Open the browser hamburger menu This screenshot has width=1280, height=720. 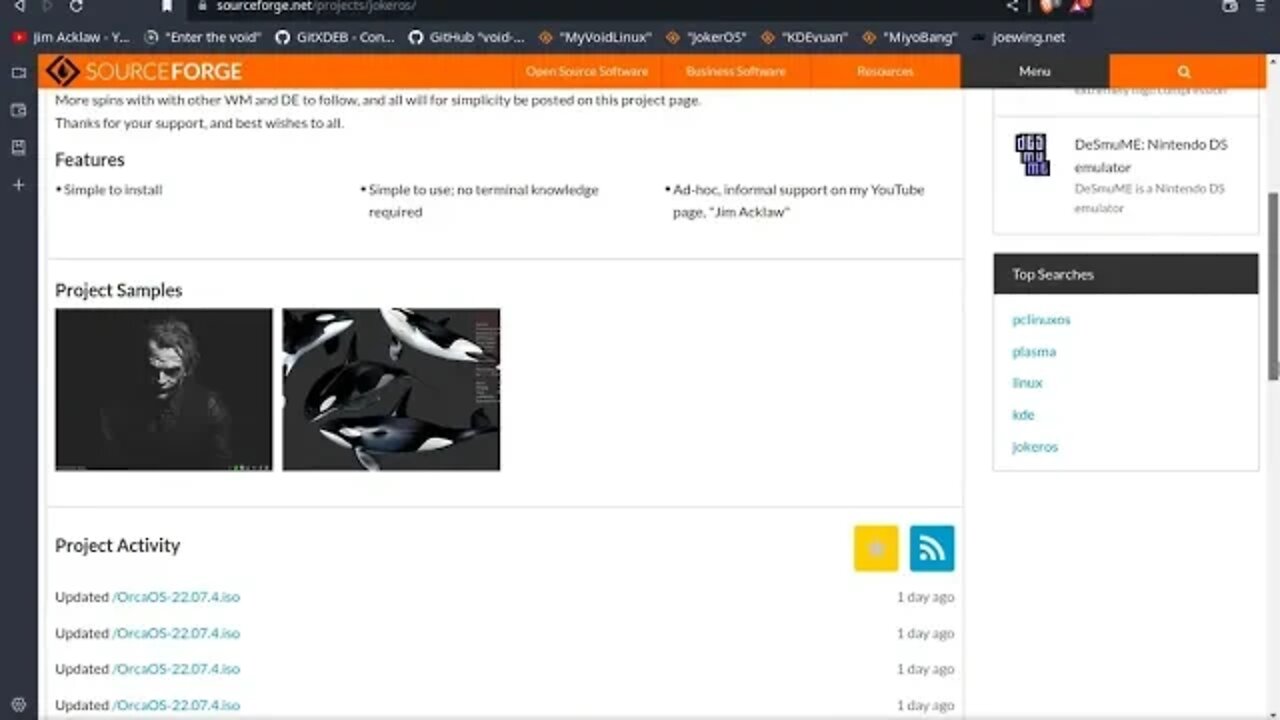1262,6
